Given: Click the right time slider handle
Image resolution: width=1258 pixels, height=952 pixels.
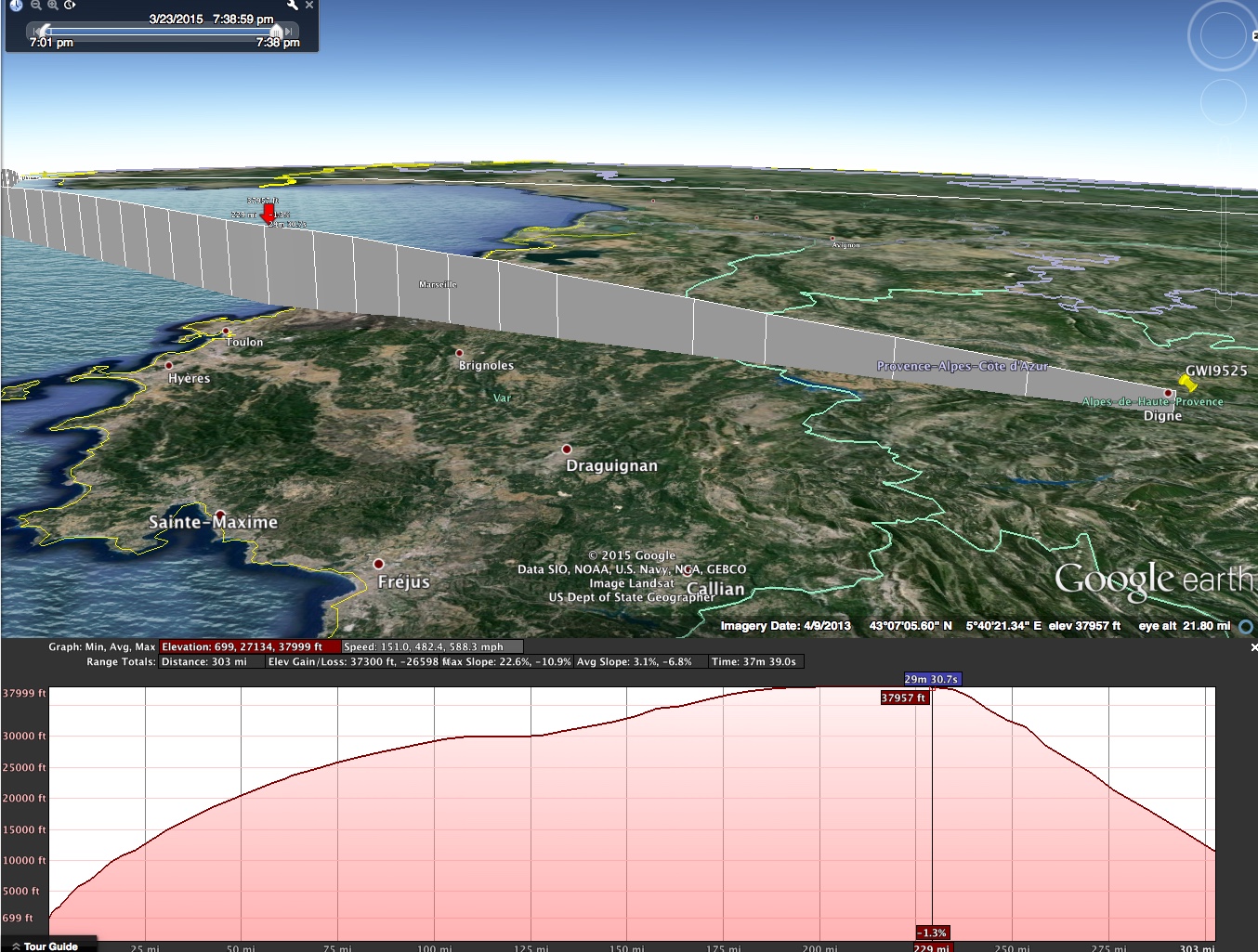Looking at the screenshot, I should pyautogui.click(x=276, y=31).
